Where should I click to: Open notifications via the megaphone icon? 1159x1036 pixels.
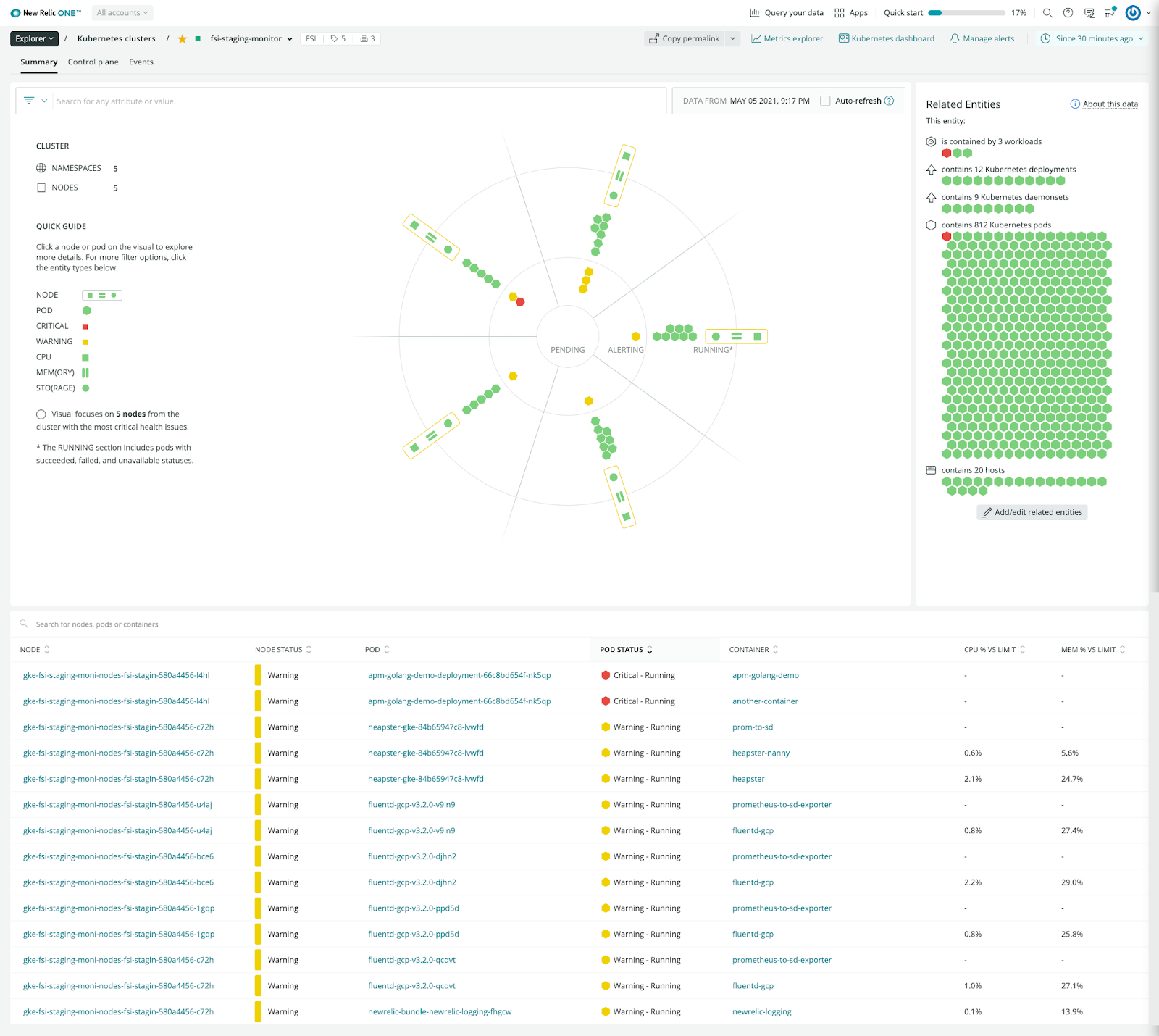(x=1108, y=12)
